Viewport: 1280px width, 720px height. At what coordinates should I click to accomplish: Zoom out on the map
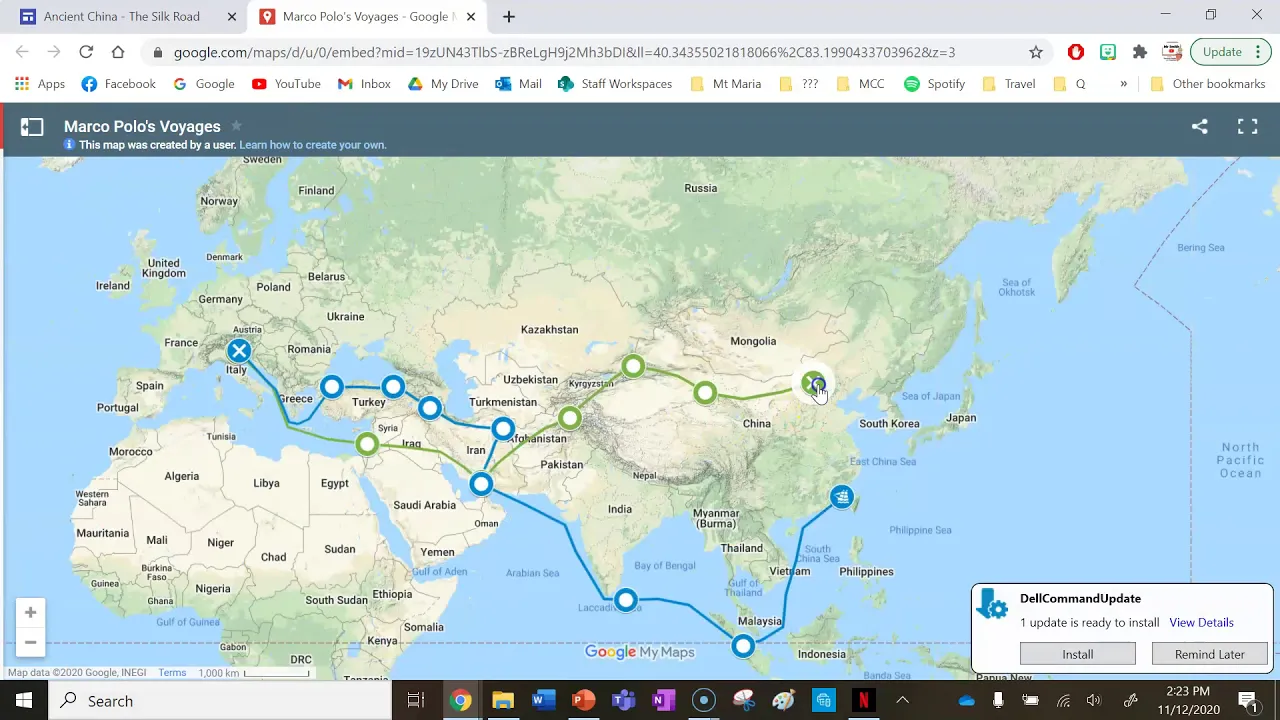pos(30,642)
